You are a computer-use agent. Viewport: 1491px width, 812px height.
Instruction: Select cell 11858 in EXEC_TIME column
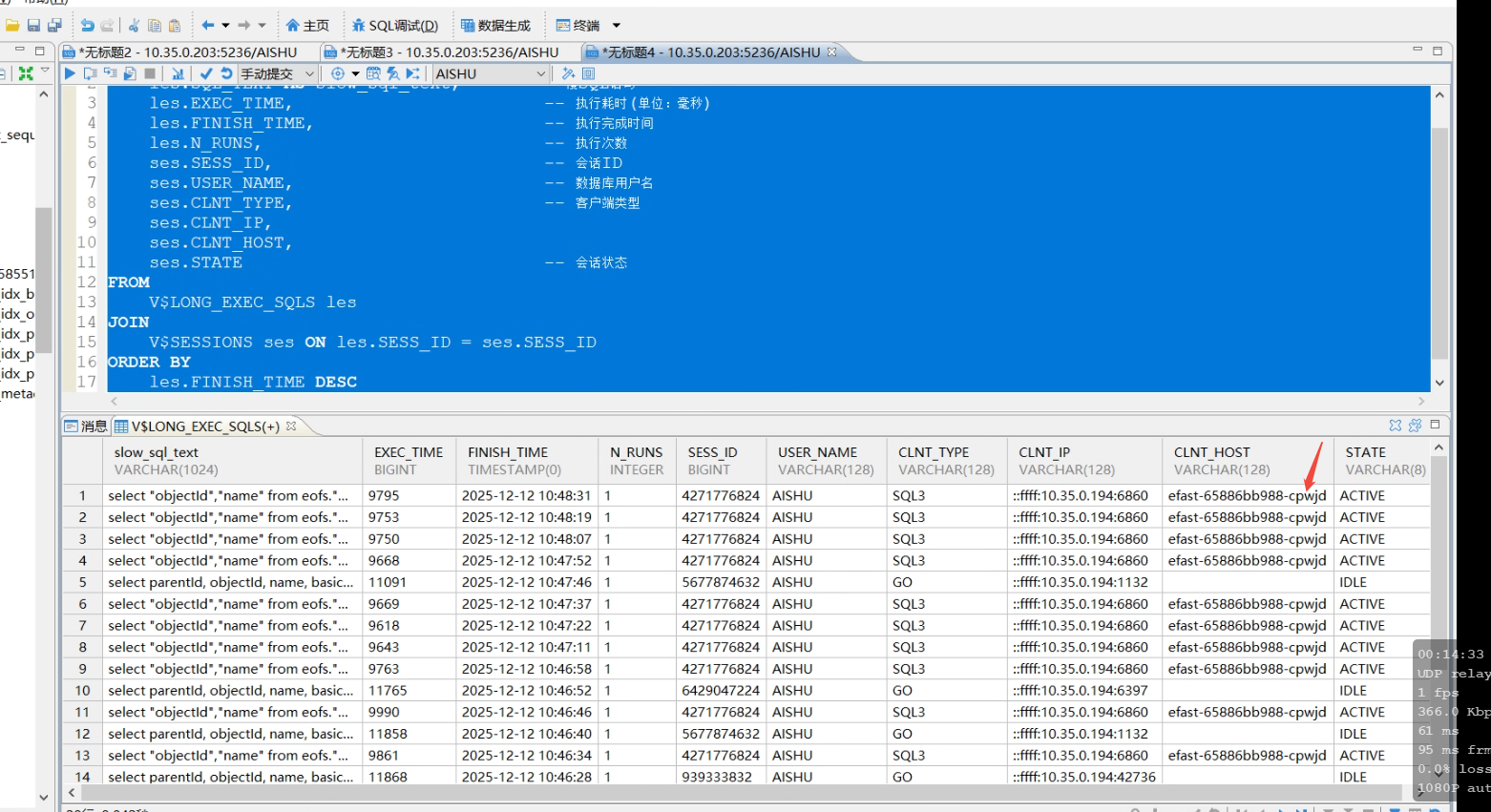pos(409,734)
